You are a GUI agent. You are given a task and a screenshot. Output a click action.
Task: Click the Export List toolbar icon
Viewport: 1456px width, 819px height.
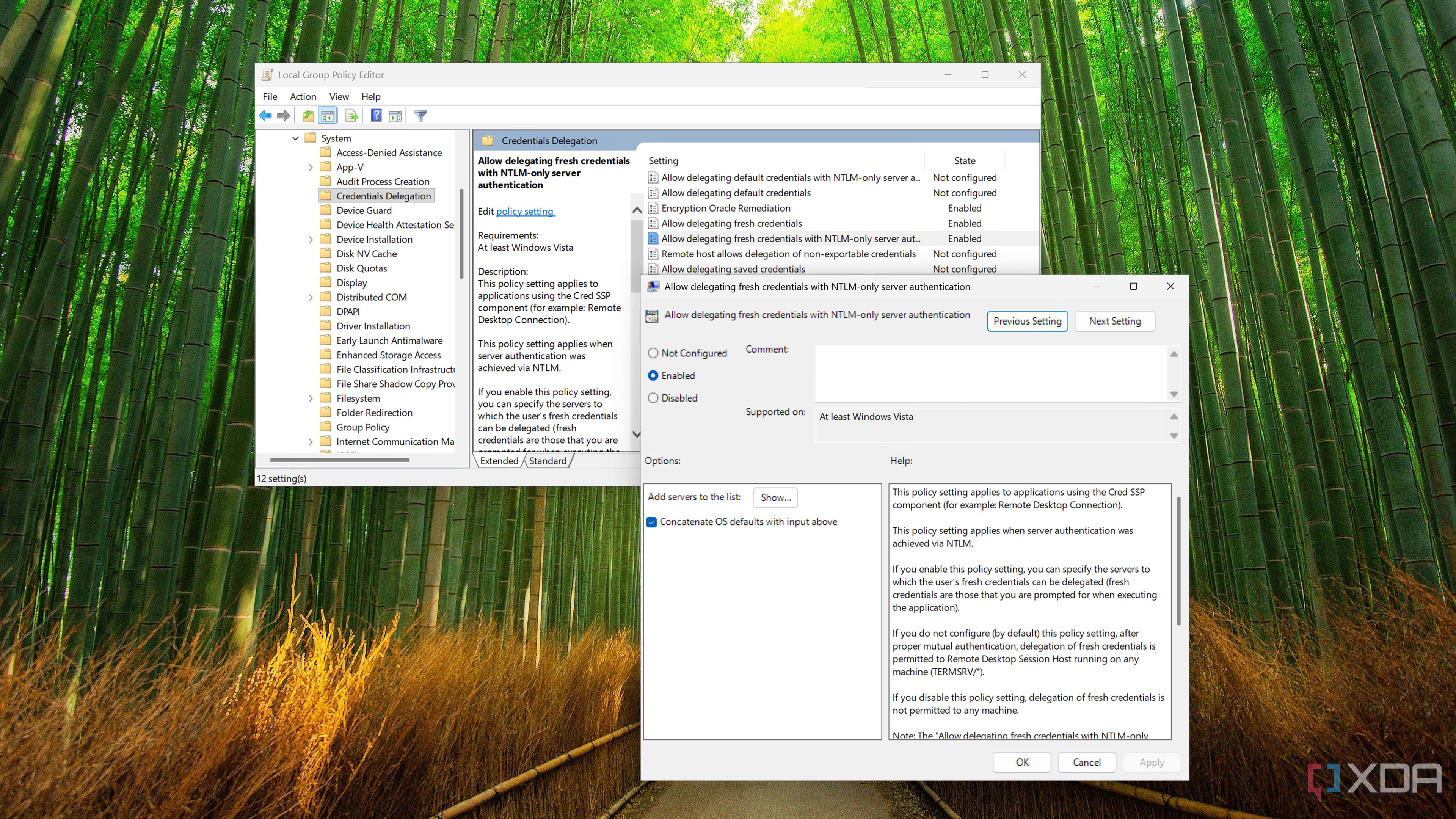[351, 116]
